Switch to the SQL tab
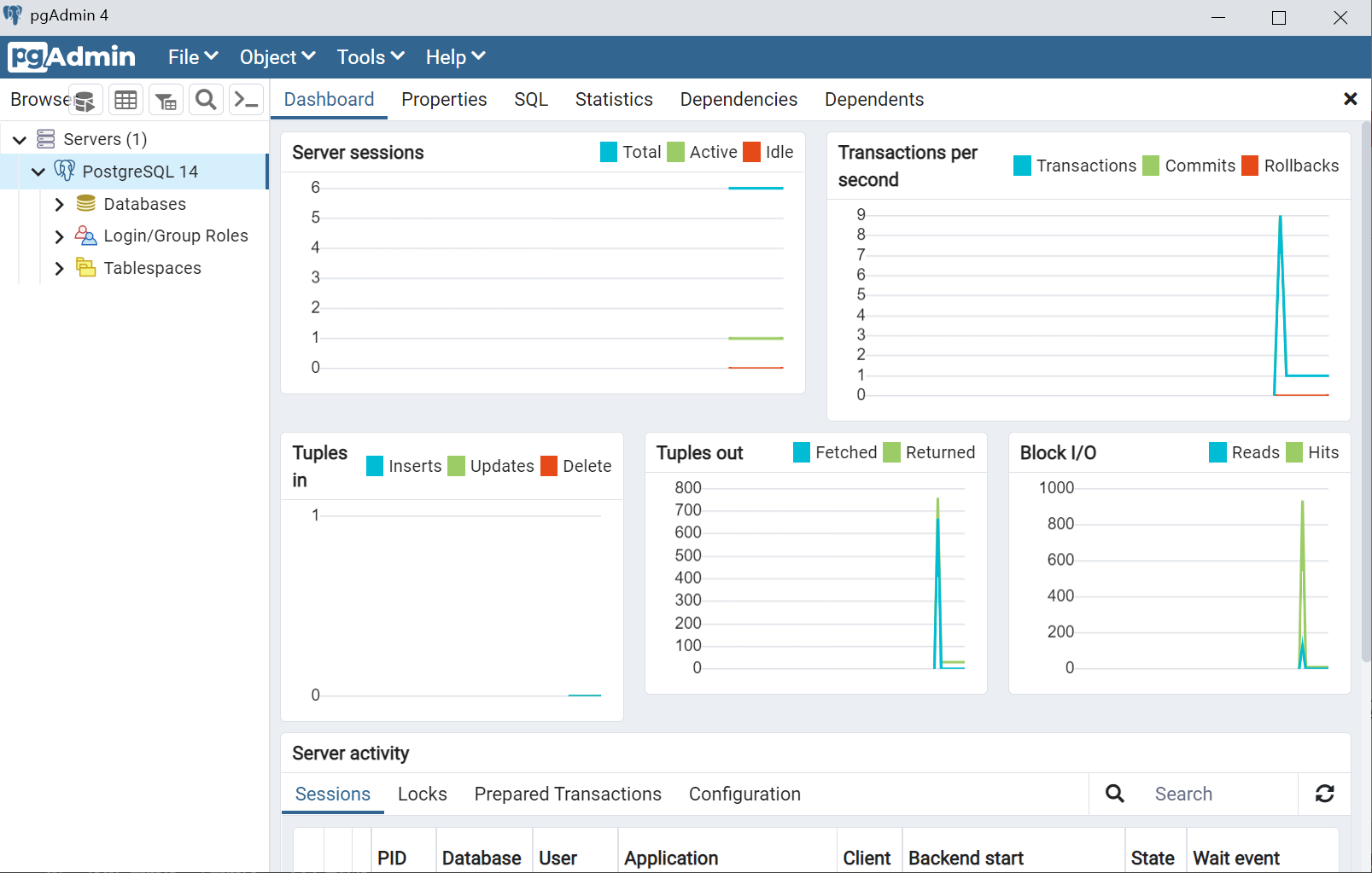 pos(531,99)
